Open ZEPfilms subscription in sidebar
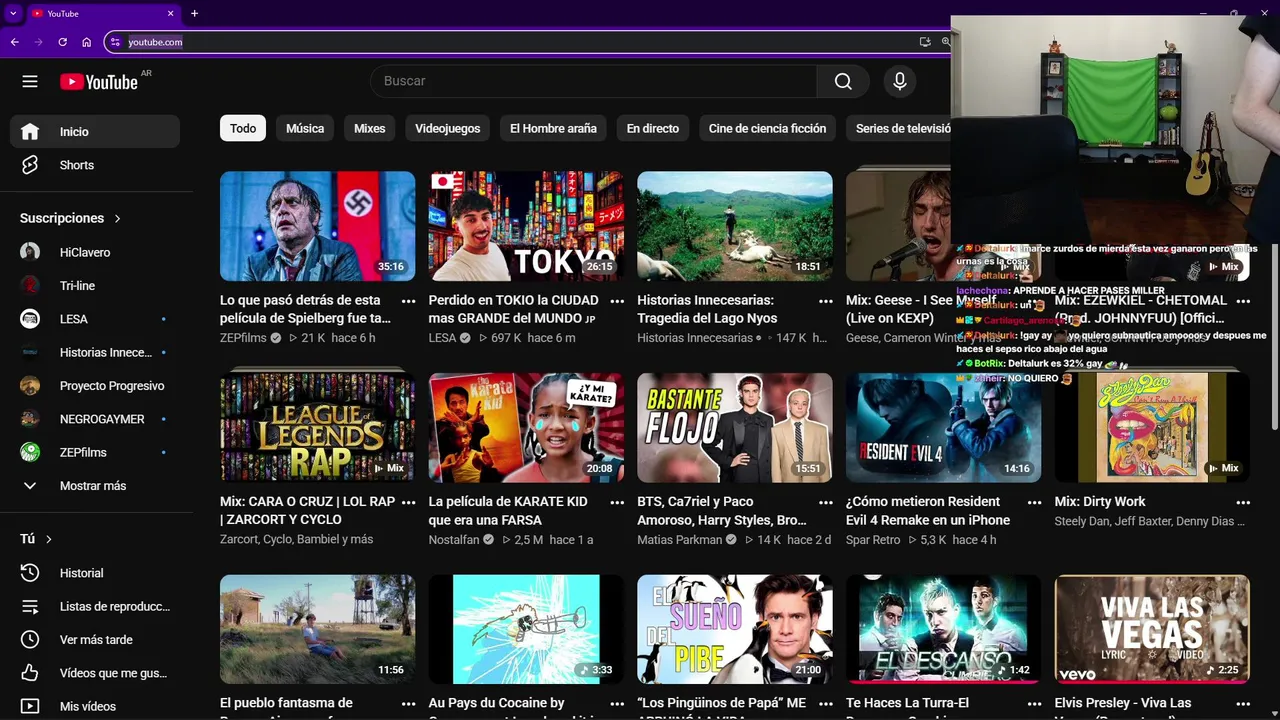The image size is (1280, 720). (x=95, y=452)
